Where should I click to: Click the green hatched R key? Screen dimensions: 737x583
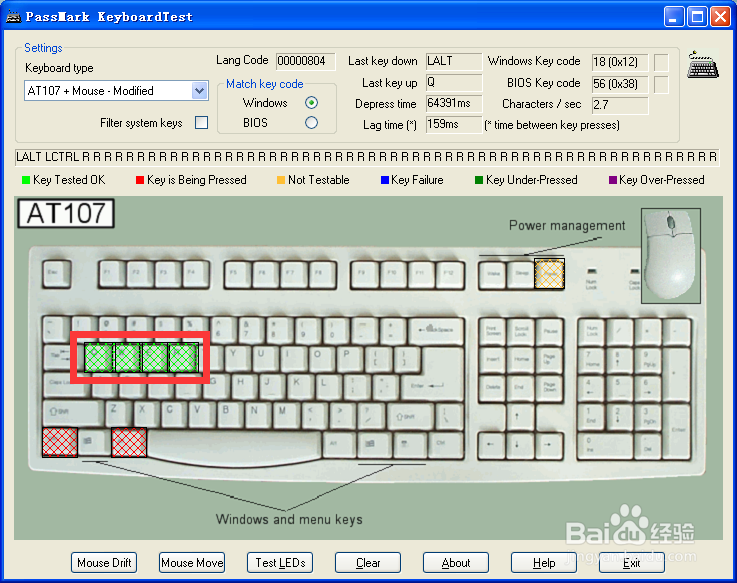point(183,358)
